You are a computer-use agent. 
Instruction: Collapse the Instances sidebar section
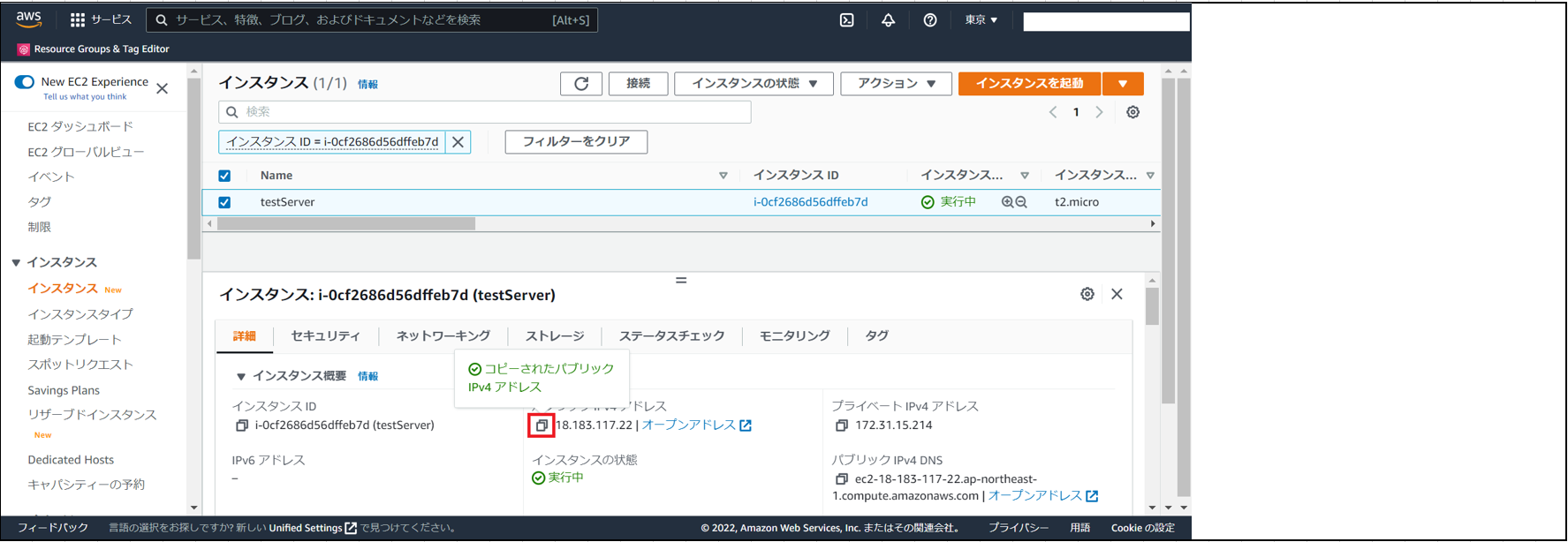(16, 263)
